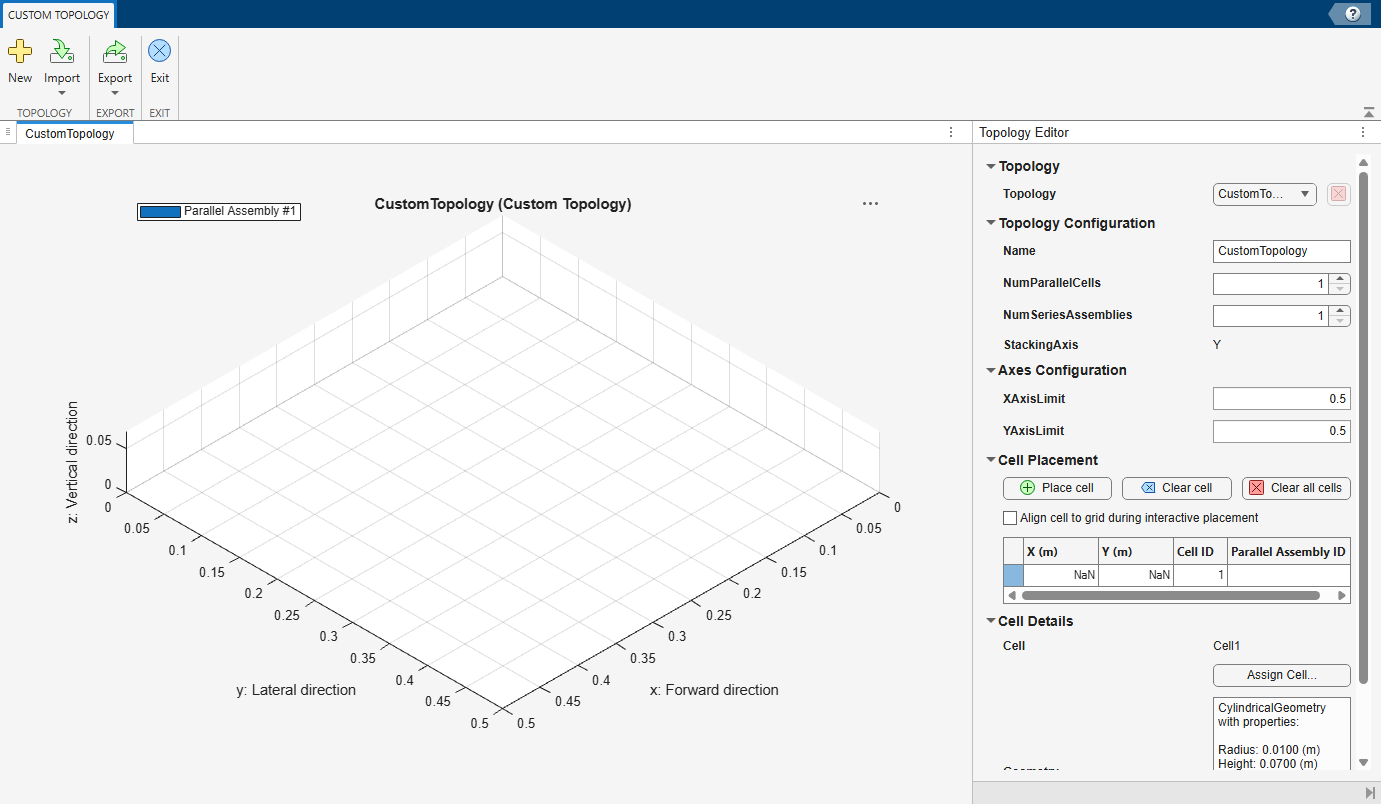Select the CustomTopology document tab
Screen dimensions: 1381x804
tap(70, 133)
